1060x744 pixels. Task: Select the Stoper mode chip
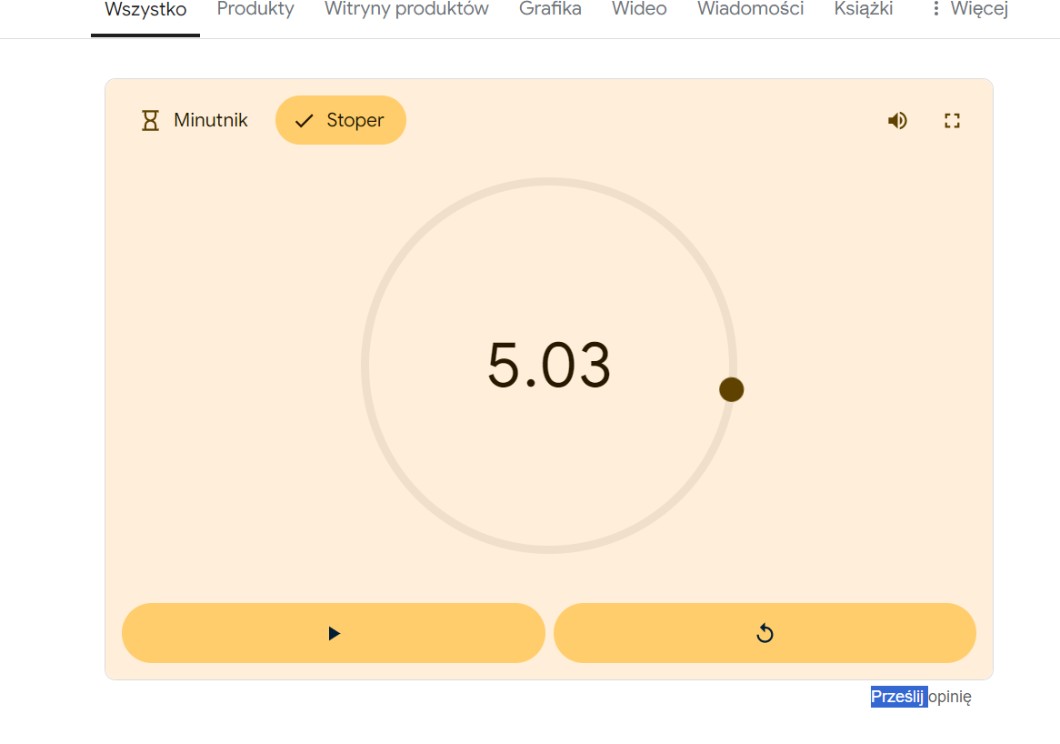pyautogui.click(x=341, y=121)
